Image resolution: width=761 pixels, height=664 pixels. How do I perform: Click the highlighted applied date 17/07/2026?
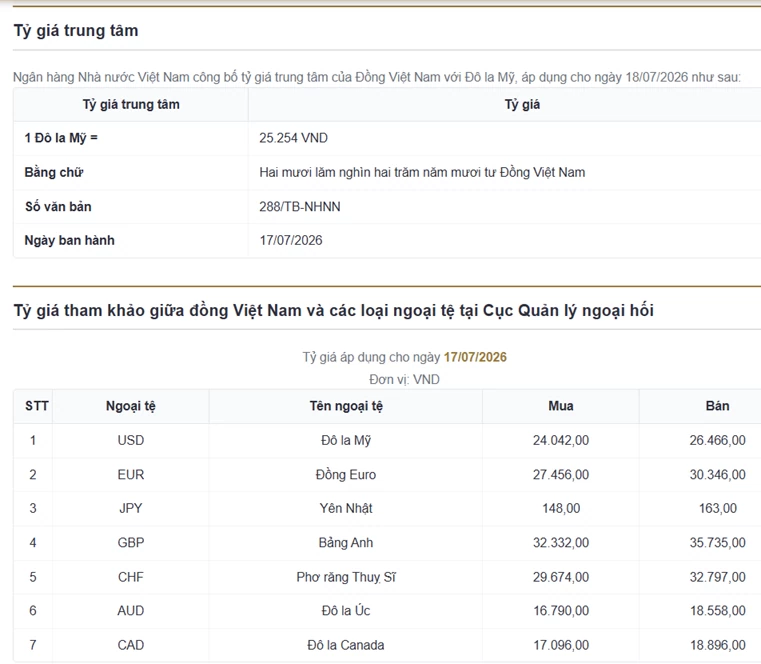[475, 357]
